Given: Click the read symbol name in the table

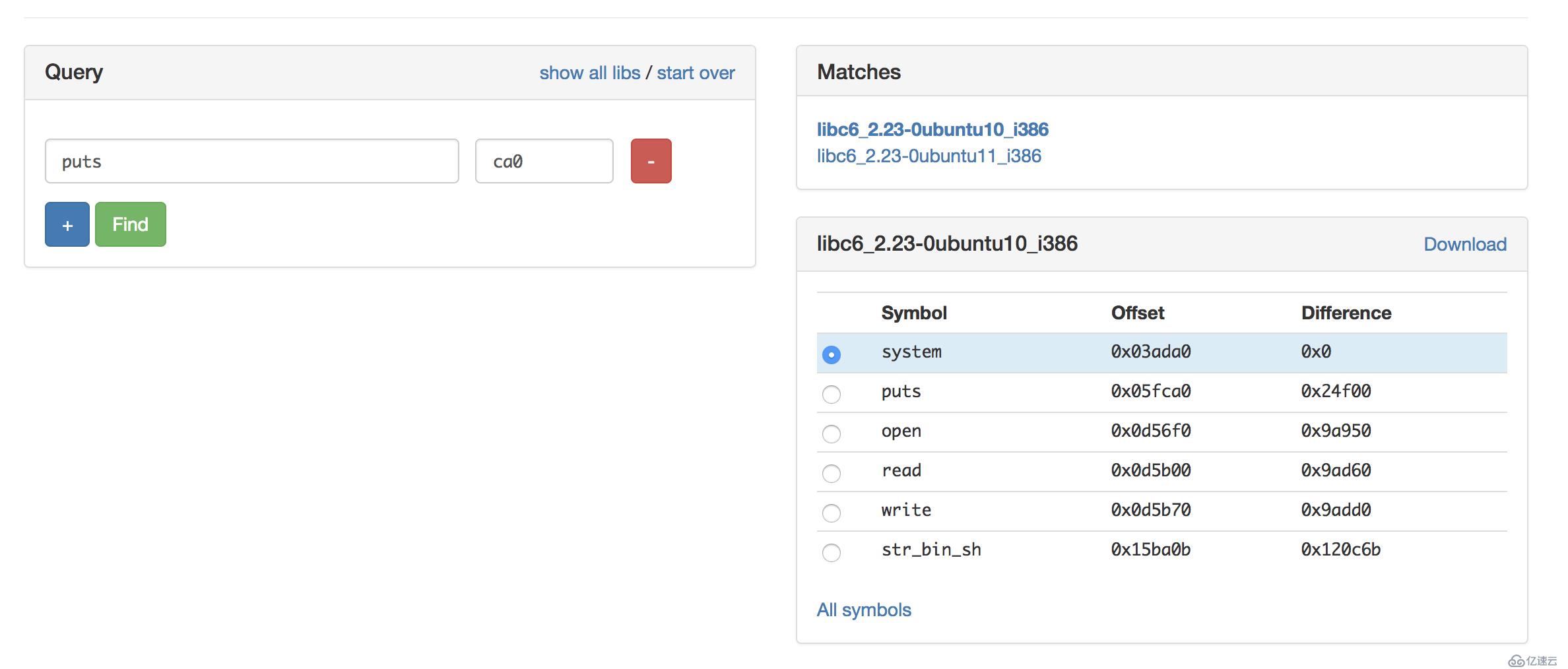Looking at the screenshot, I should 901,470.
